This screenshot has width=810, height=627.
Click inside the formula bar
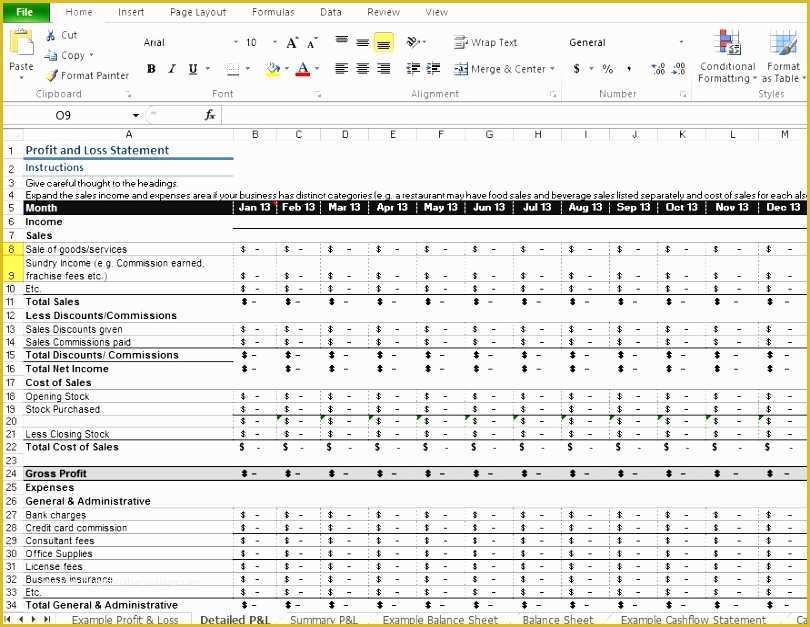[x=514, y=115]
